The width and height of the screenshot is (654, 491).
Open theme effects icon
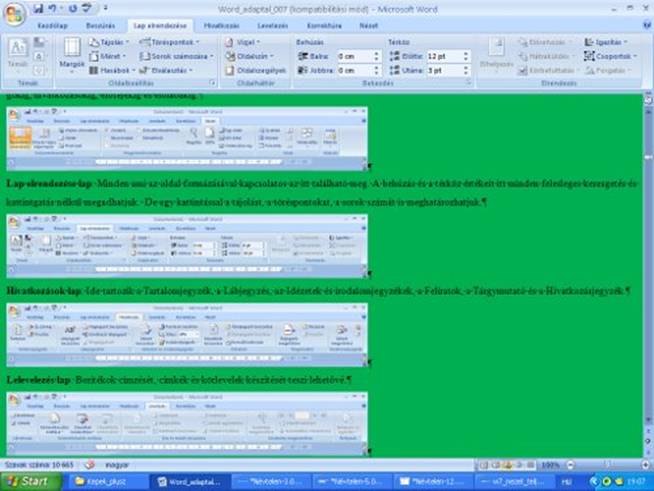point(39,70)
